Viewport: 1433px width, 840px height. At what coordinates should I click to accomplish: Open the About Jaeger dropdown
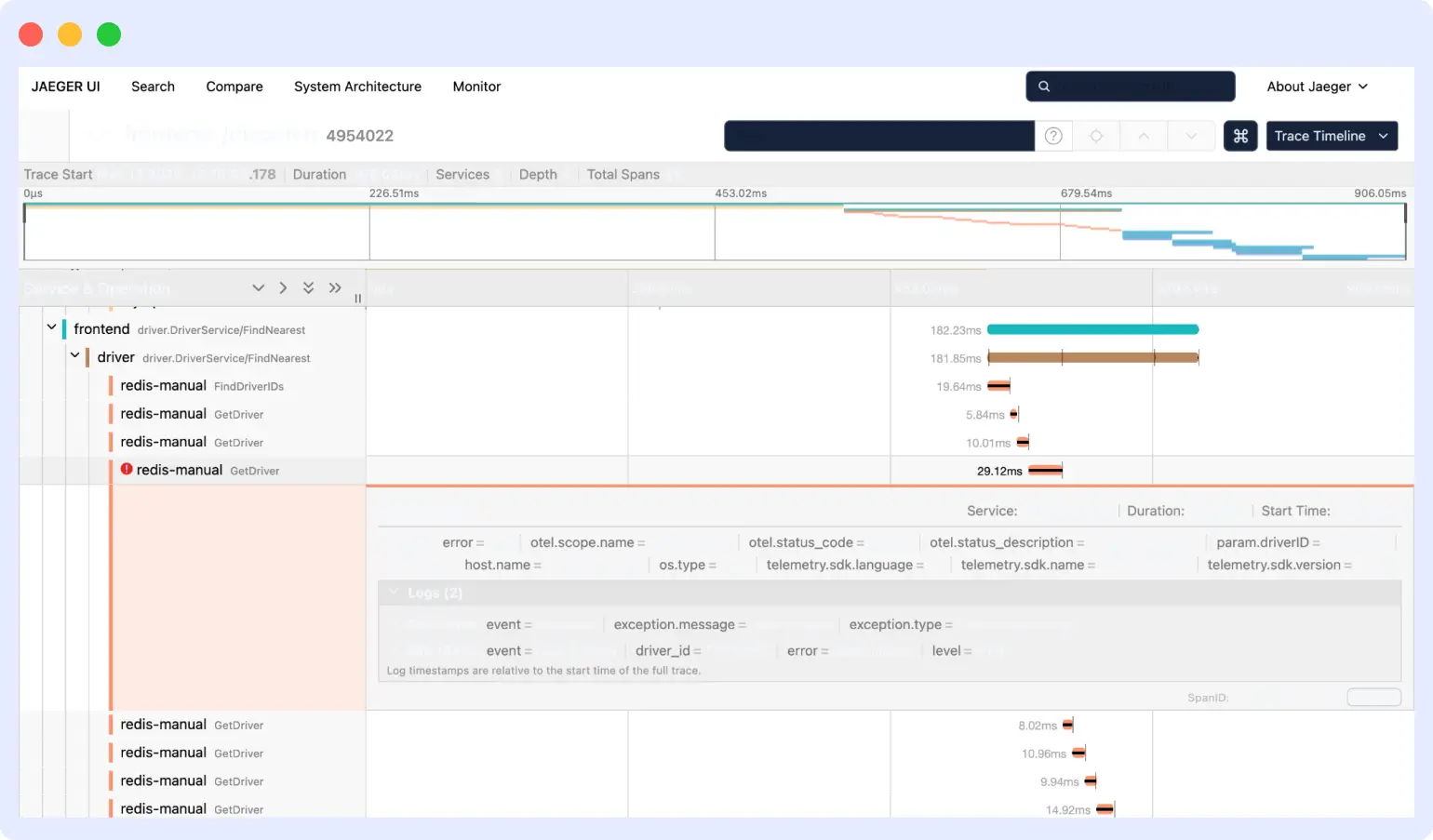[1318, 87]
